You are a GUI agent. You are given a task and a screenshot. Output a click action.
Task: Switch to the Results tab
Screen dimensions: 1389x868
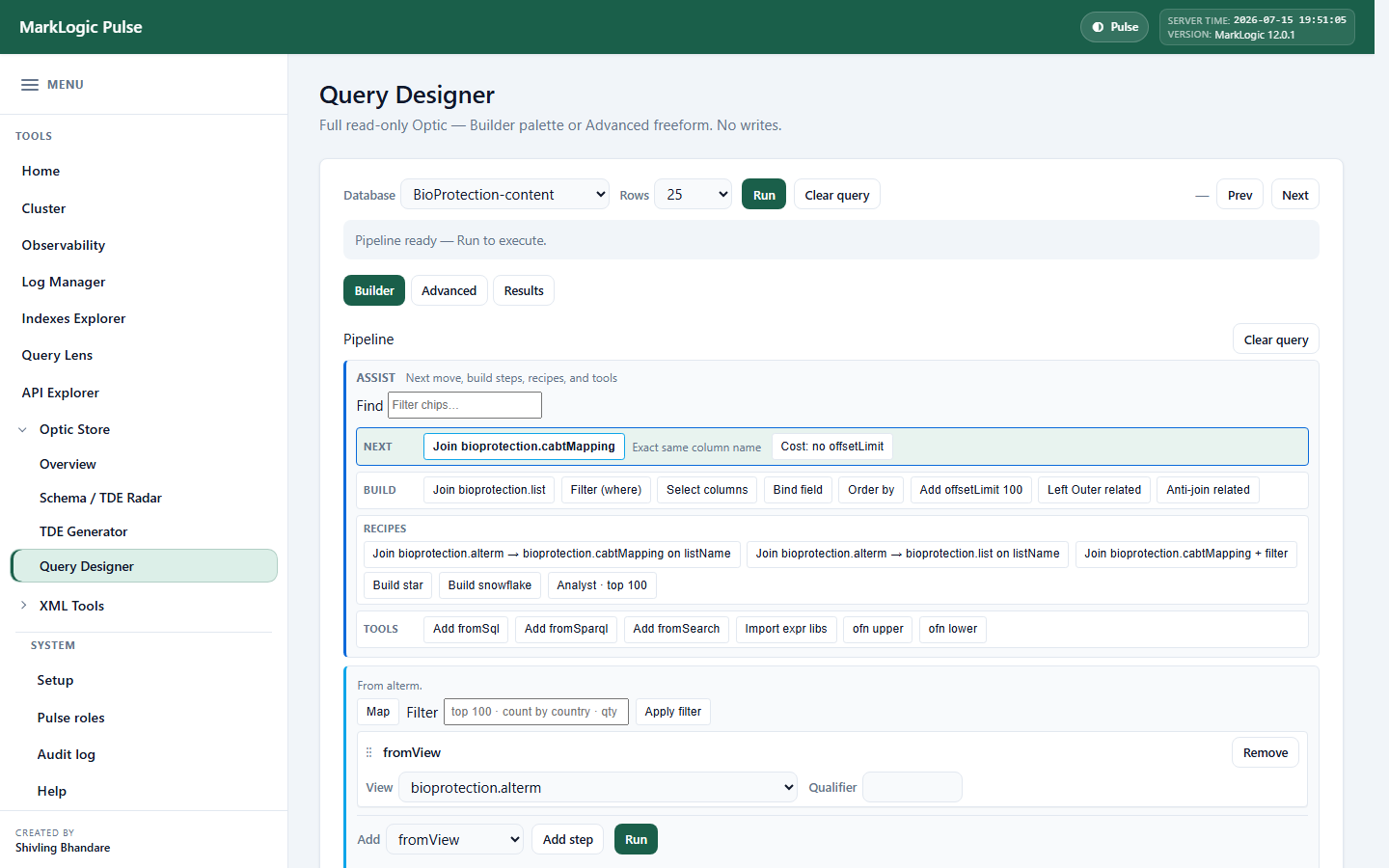pyautogui.click(x=524, y=290)
